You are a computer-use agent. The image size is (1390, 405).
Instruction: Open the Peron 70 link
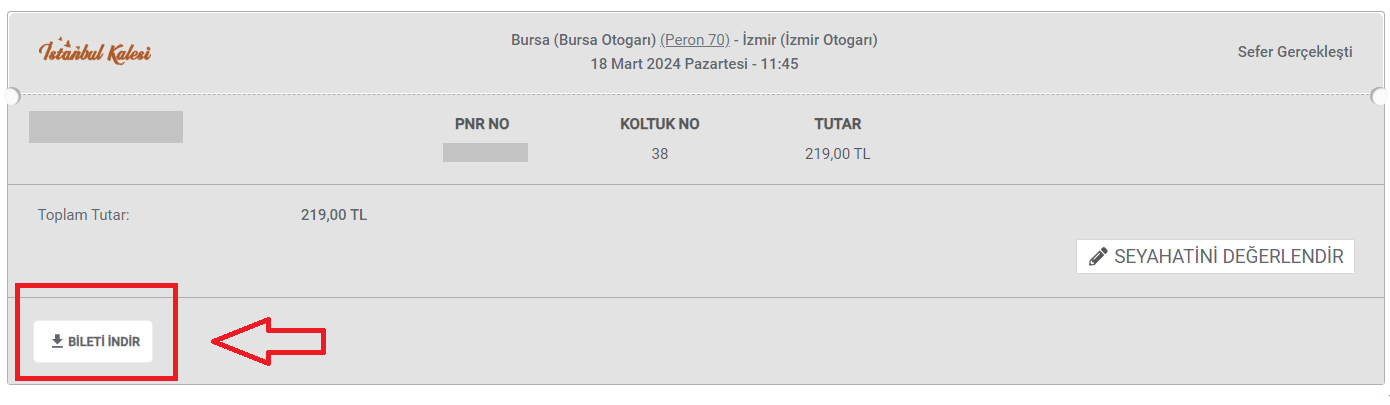695,41
